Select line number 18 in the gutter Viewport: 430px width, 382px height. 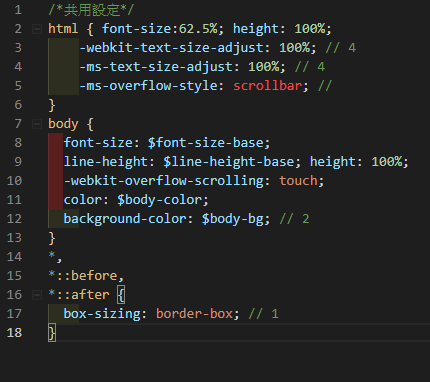click(x=14, y=333)
